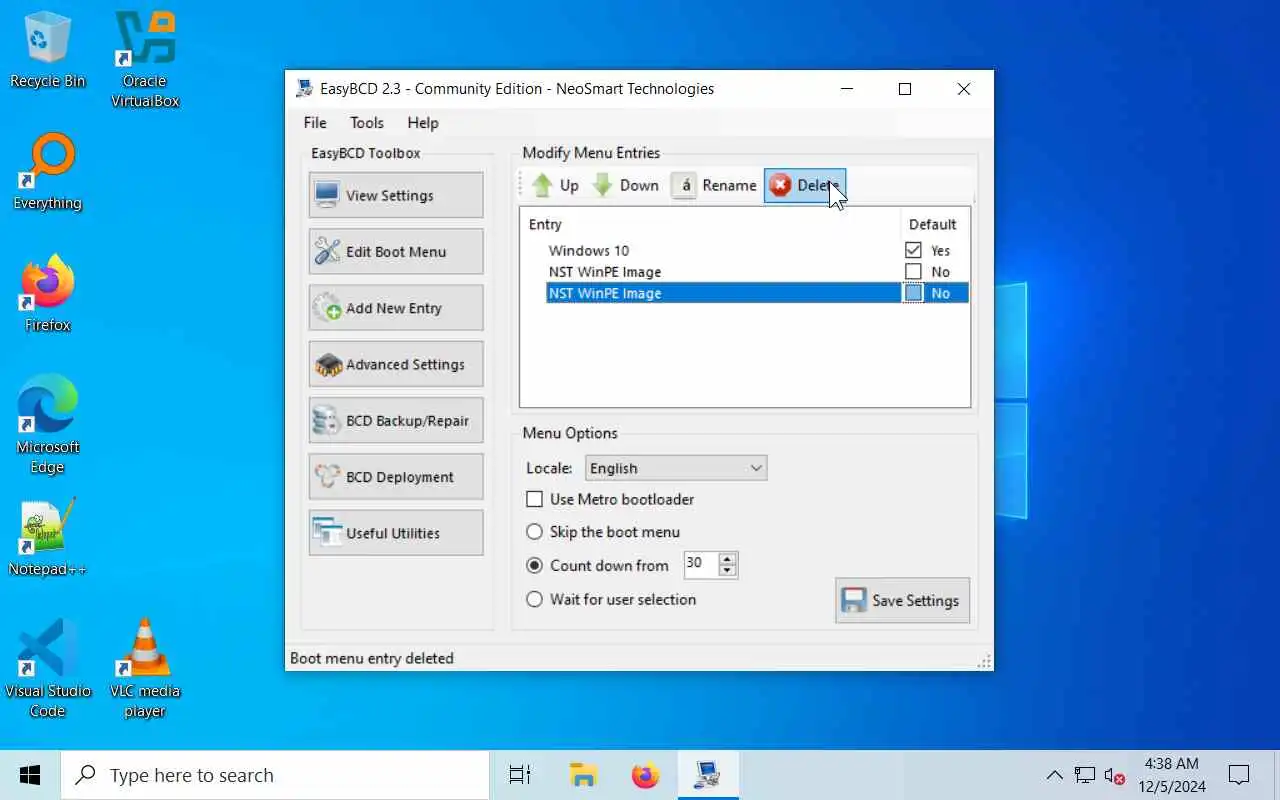
Task: Click the Boot menu entry deleted status text
Action: click(372, 658)
